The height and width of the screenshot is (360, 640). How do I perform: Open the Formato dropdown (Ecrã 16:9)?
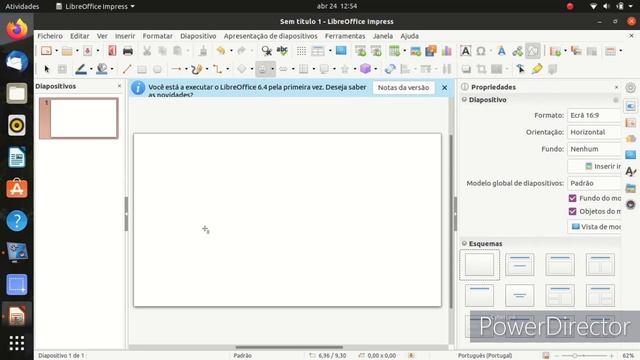(x=594, y=116)
